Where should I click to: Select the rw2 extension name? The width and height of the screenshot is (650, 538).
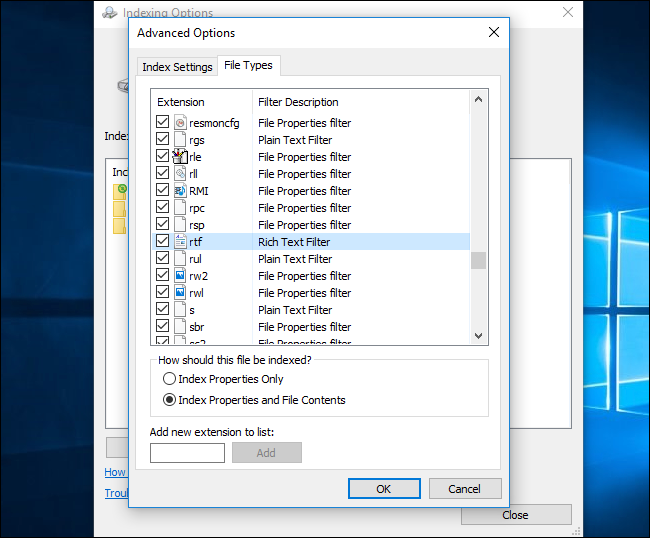199,276
